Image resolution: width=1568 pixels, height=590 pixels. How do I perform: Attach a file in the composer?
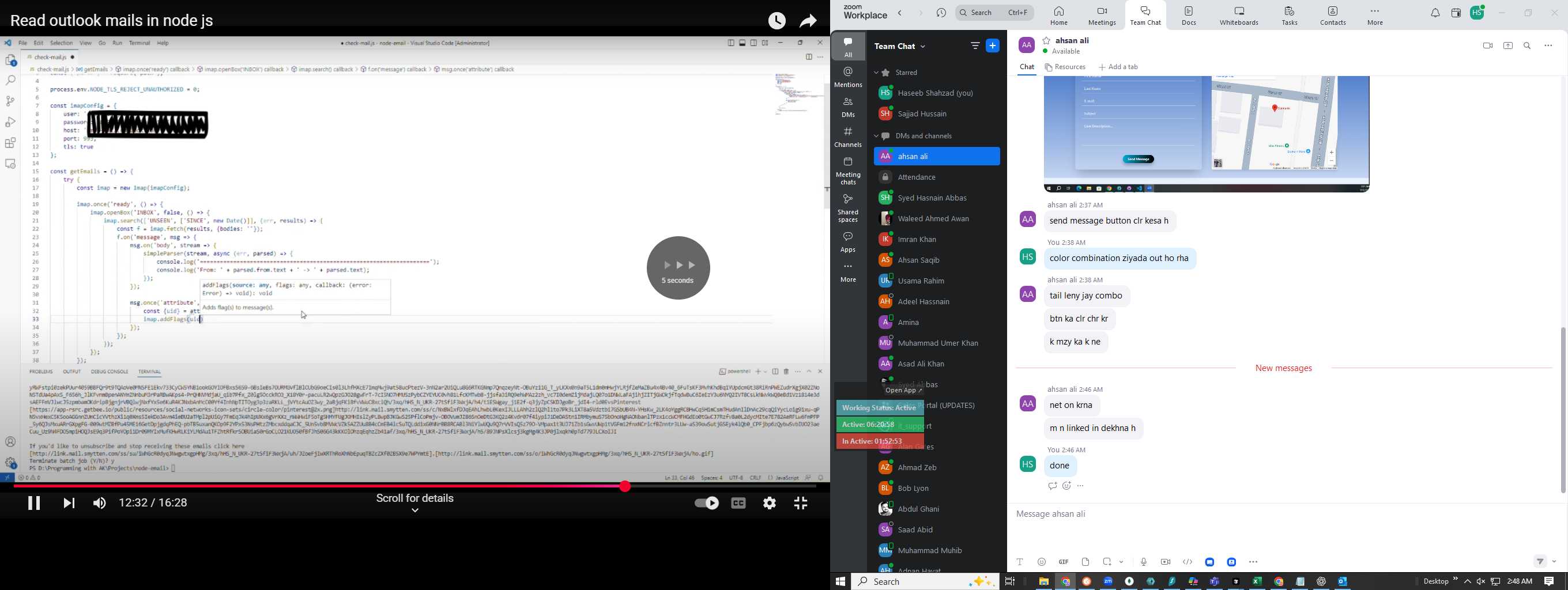[1085, 562]
